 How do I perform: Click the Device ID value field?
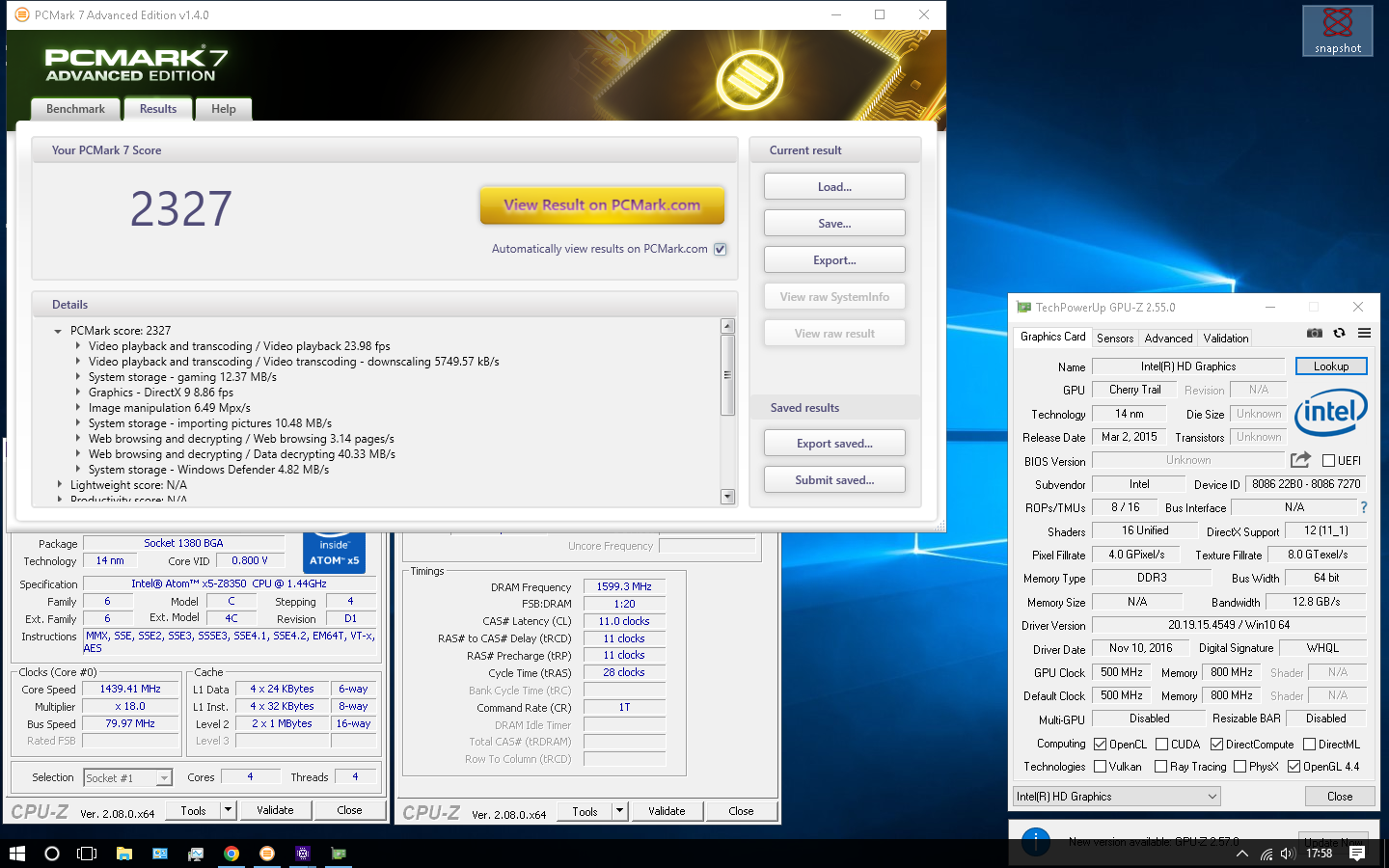coord(1306,484)
